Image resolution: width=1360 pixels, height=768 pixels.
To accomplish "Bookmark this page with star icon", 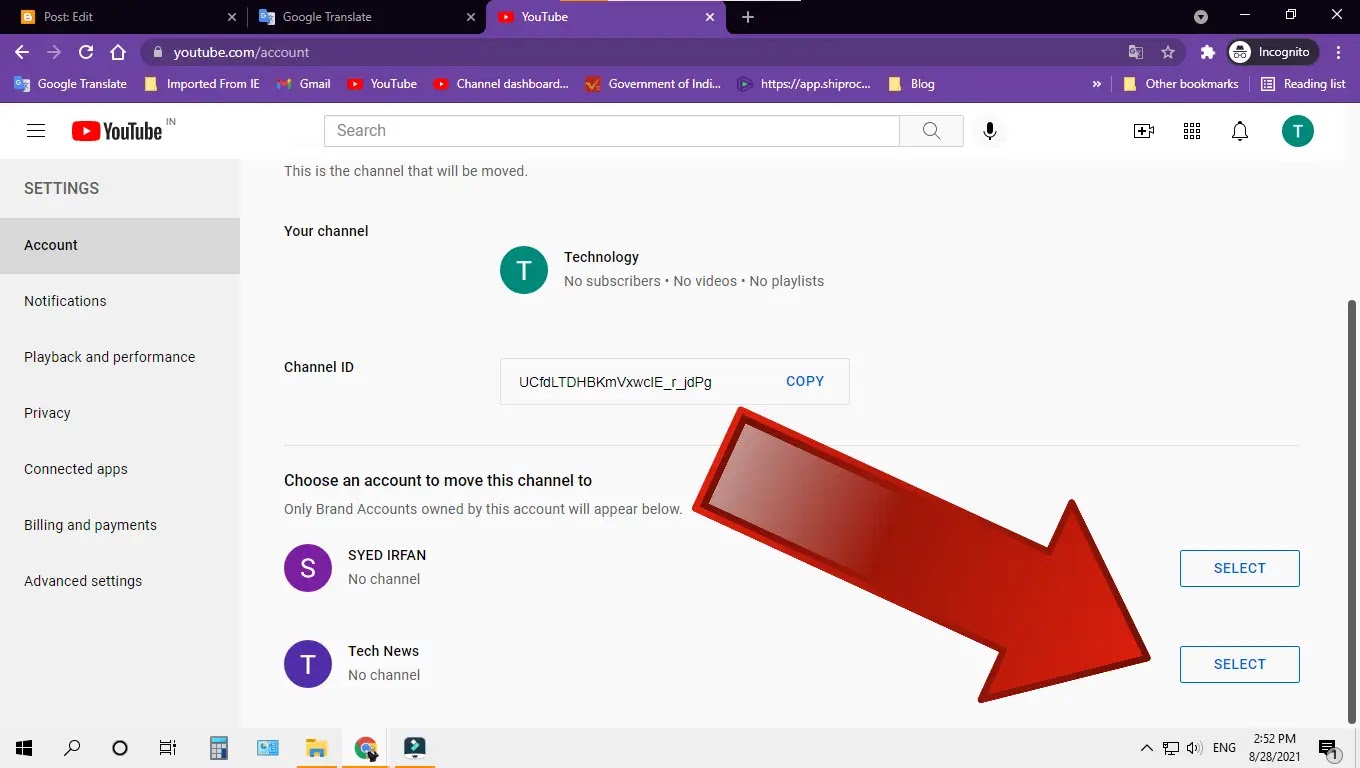I will click(1168, 52).
